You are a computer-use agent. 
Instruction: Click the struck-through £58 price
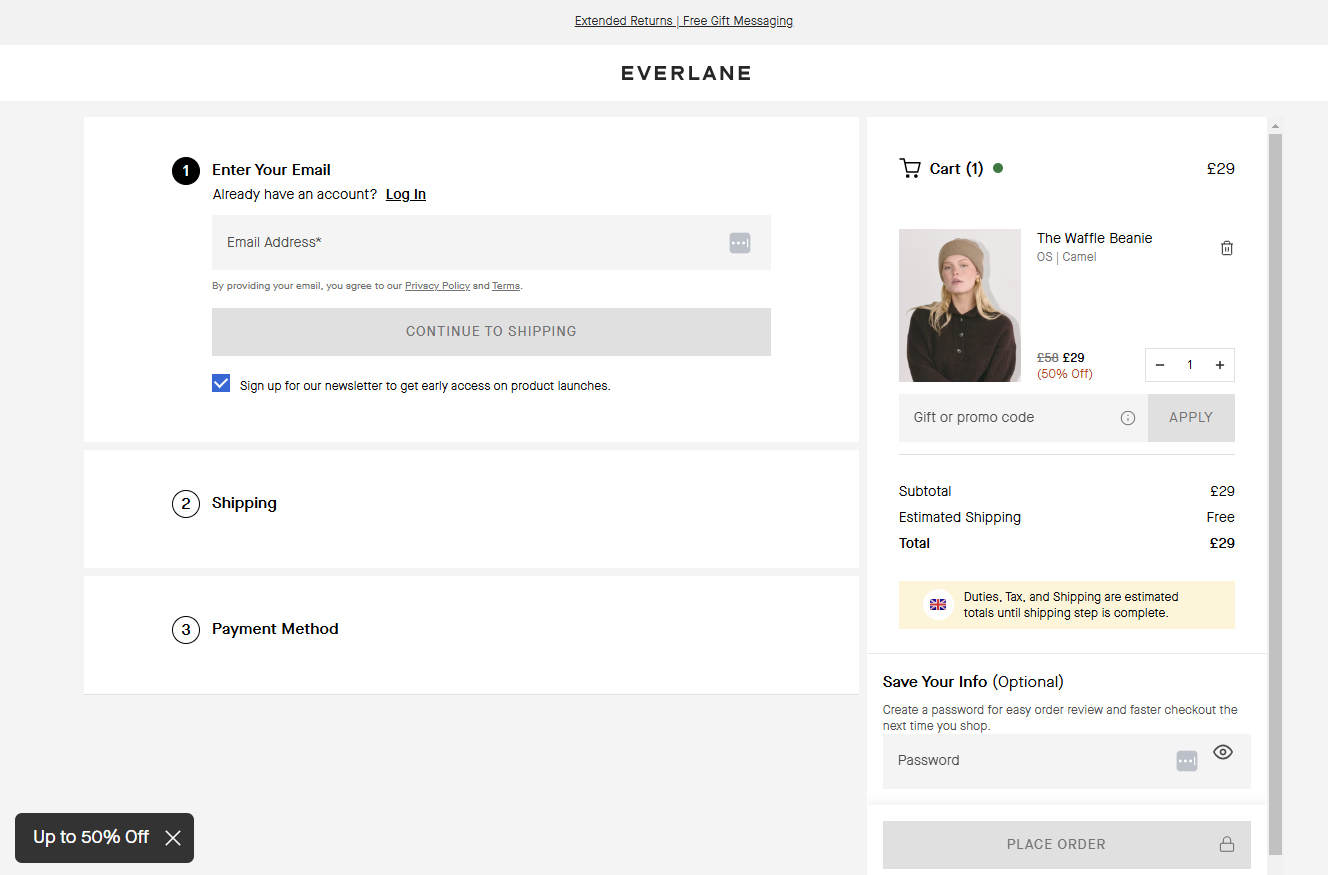coord(1047,357)
